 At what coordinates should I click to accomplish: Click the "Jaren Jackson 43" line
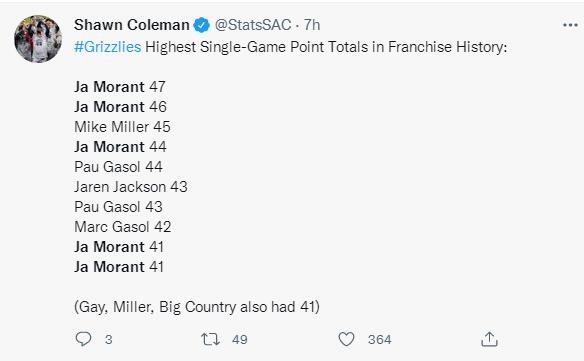pyautogui.click(x=131, y=187)
